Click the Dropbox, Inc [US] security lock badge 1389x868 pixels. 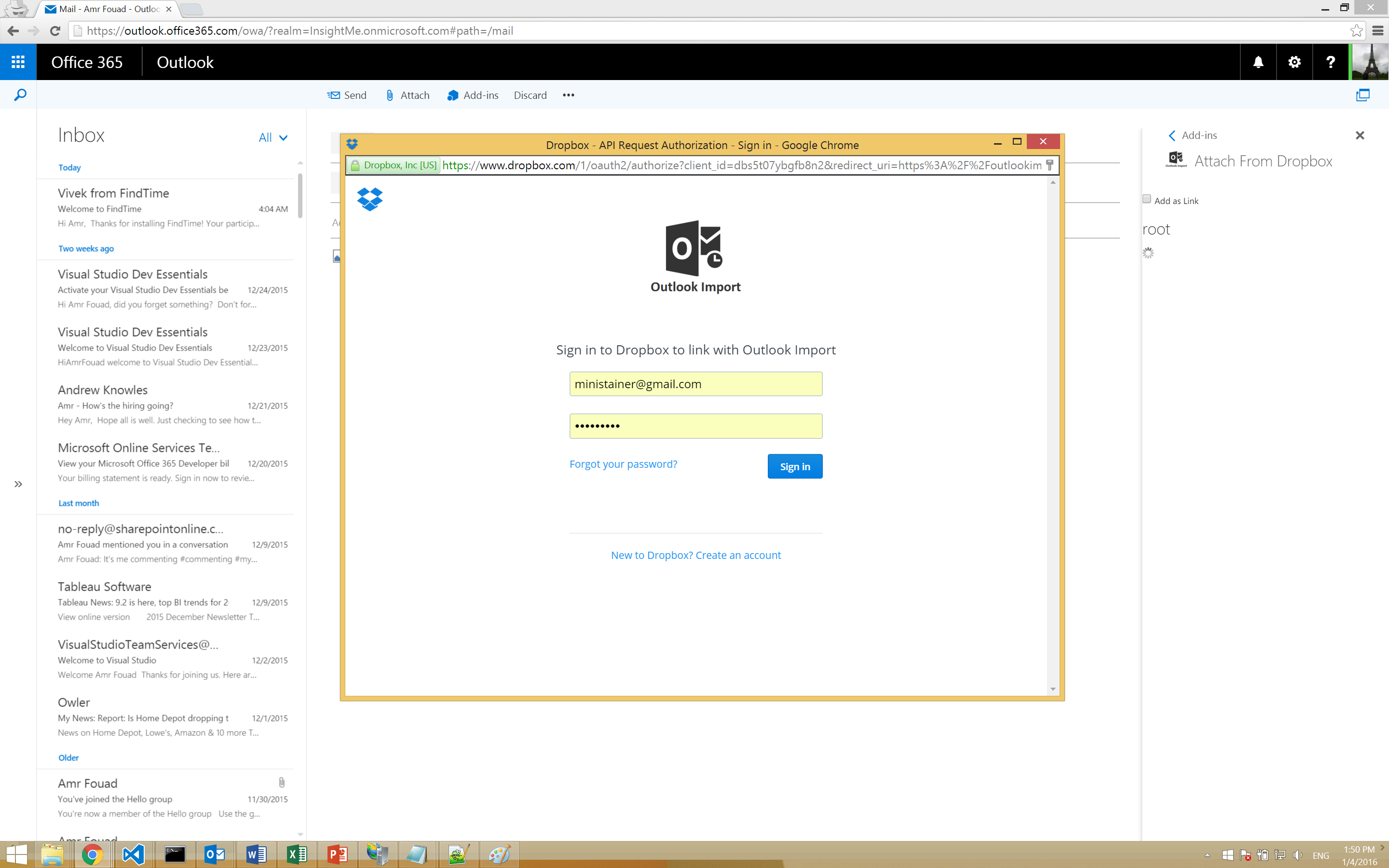click(x=394, y=165)
